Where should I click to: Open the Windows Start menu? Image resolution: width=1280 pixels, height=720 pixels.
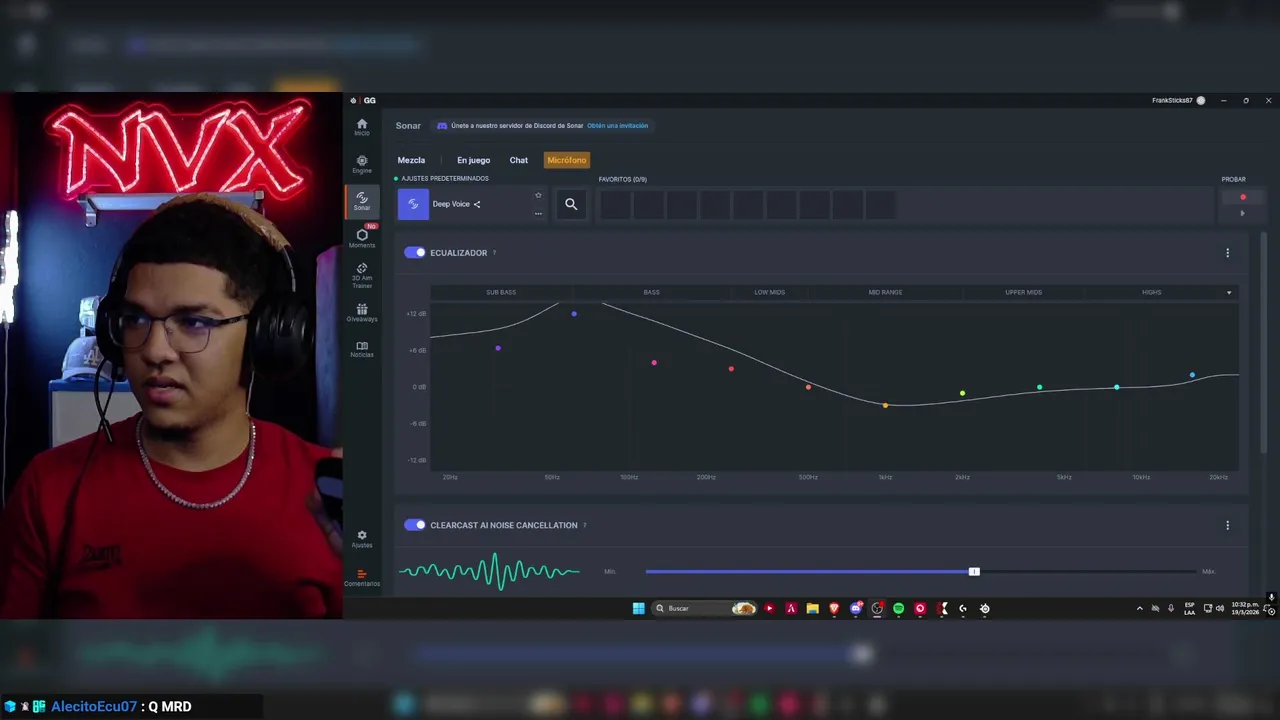coord(638,608)
